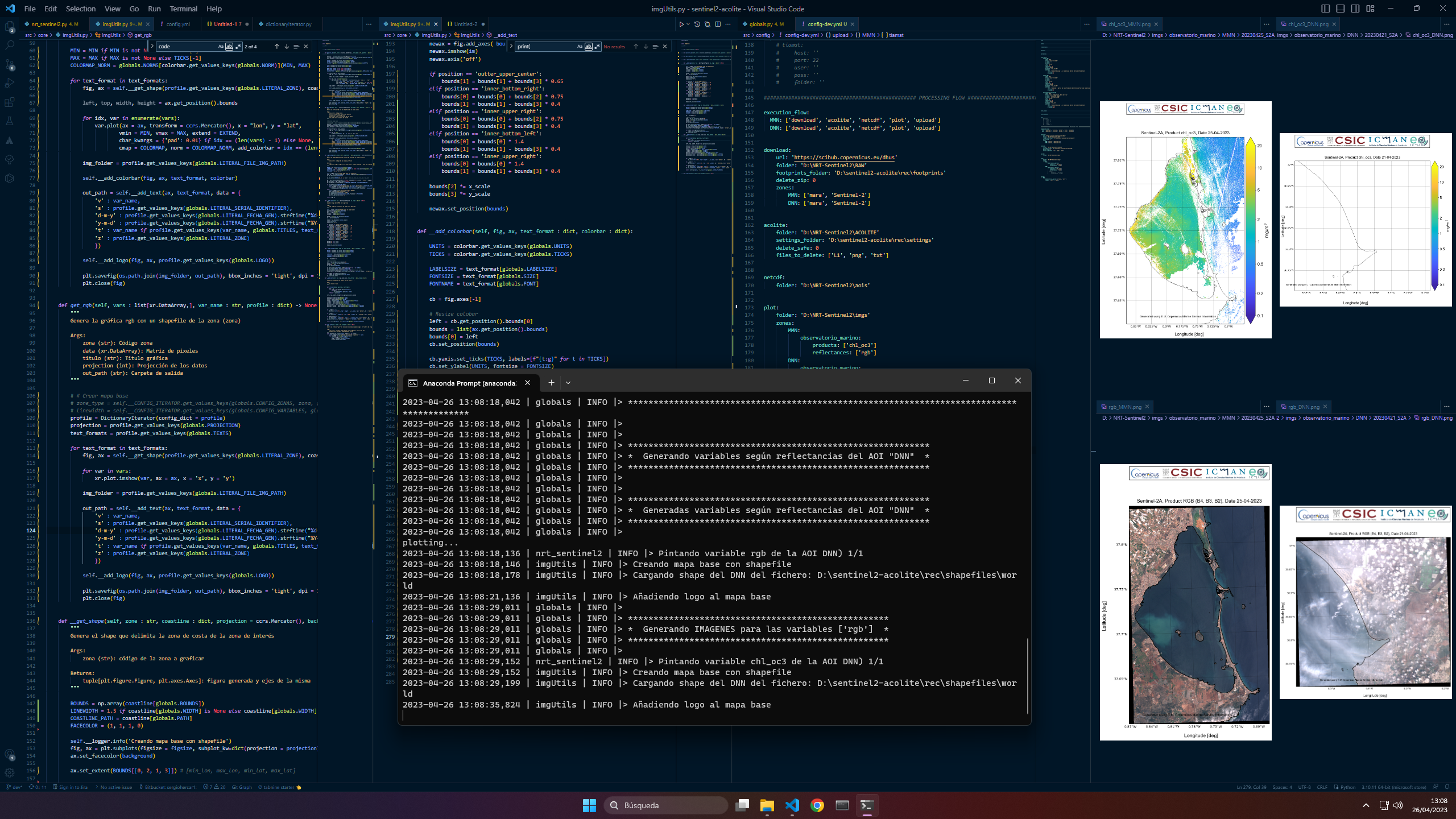Switch to the dictionaryIterator.py tab
Image resolution: width=1456 pixels, height=819 pixels.
(x=288, y=24)
